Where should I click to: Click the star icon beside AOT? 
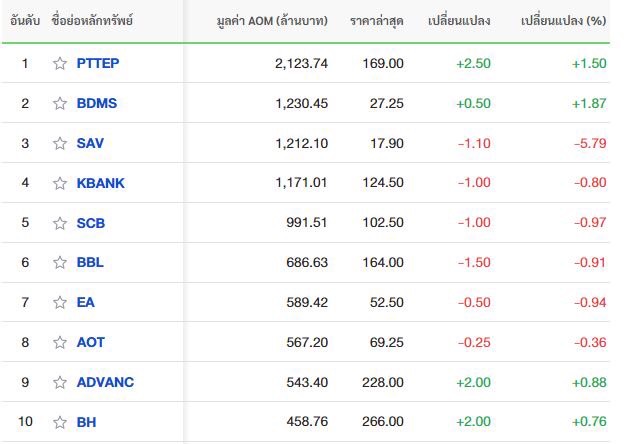[x=60, y=342]
